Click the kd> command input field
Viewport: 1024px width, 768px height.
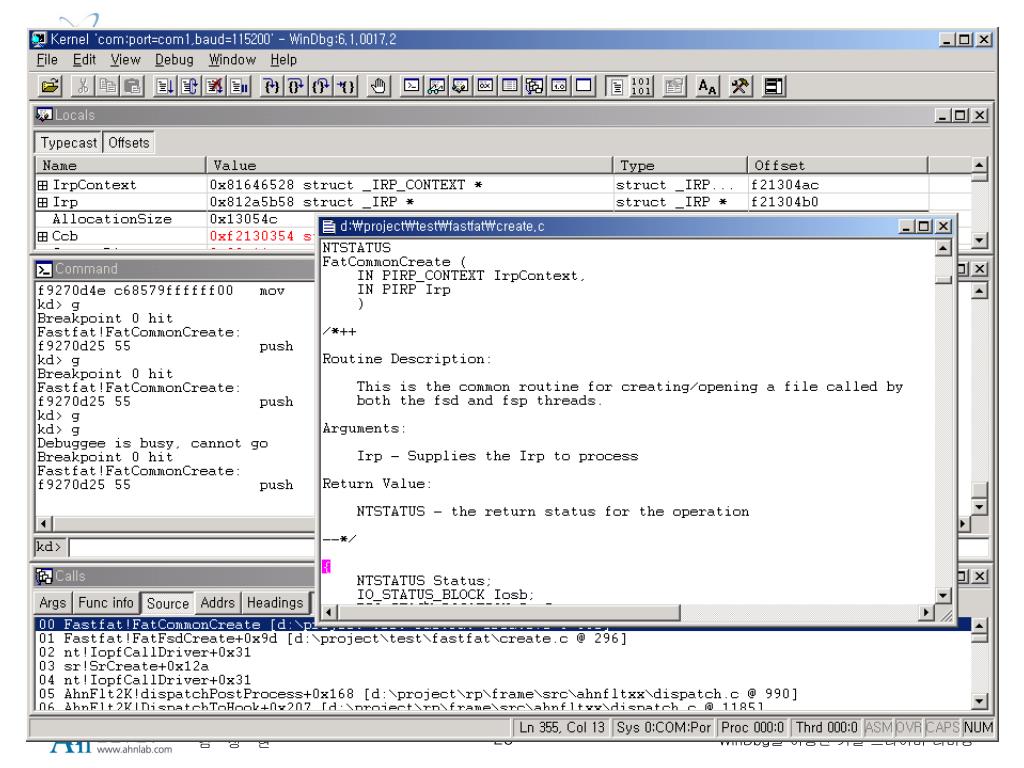[192, 547]
